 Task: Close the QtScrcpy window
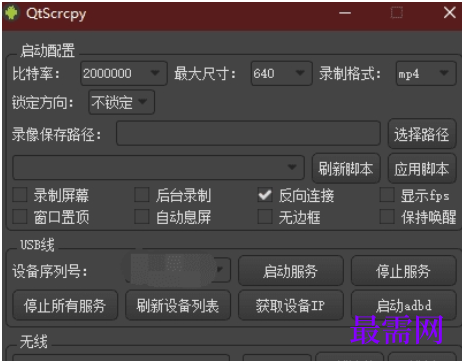click(x=450, y=13)
